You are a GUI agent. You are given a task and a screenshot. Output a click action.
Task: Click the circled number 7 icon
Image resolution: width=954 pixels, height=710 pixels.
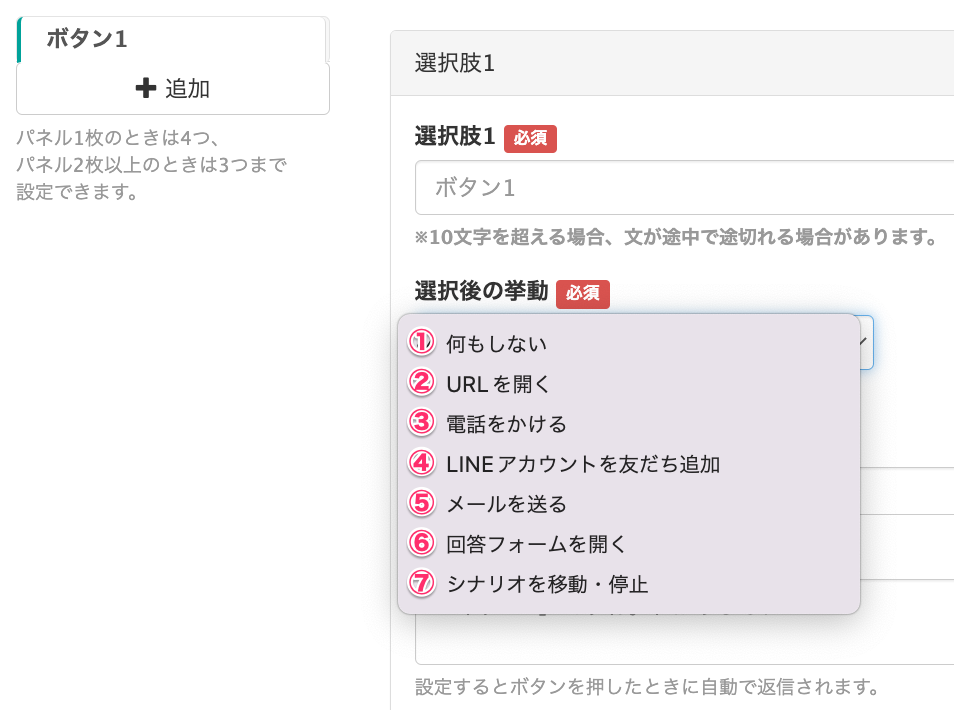click(422, 583)
